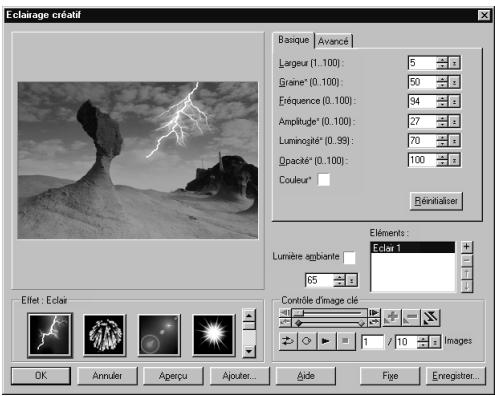Viewport: 495px width, 396px height.
Task: Click the Fixe button
Action: click(x=390, y=376)
